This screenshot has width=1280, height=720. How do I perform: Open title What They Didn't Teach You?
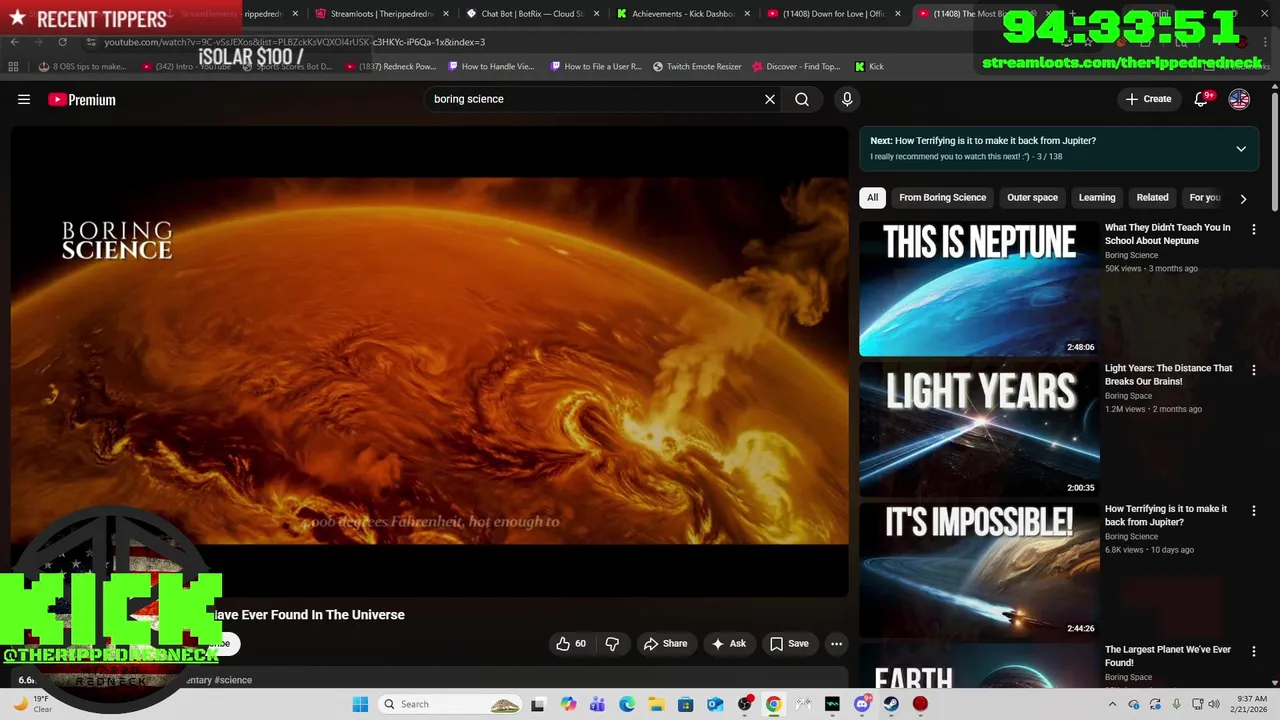(x=1167, y=234)
